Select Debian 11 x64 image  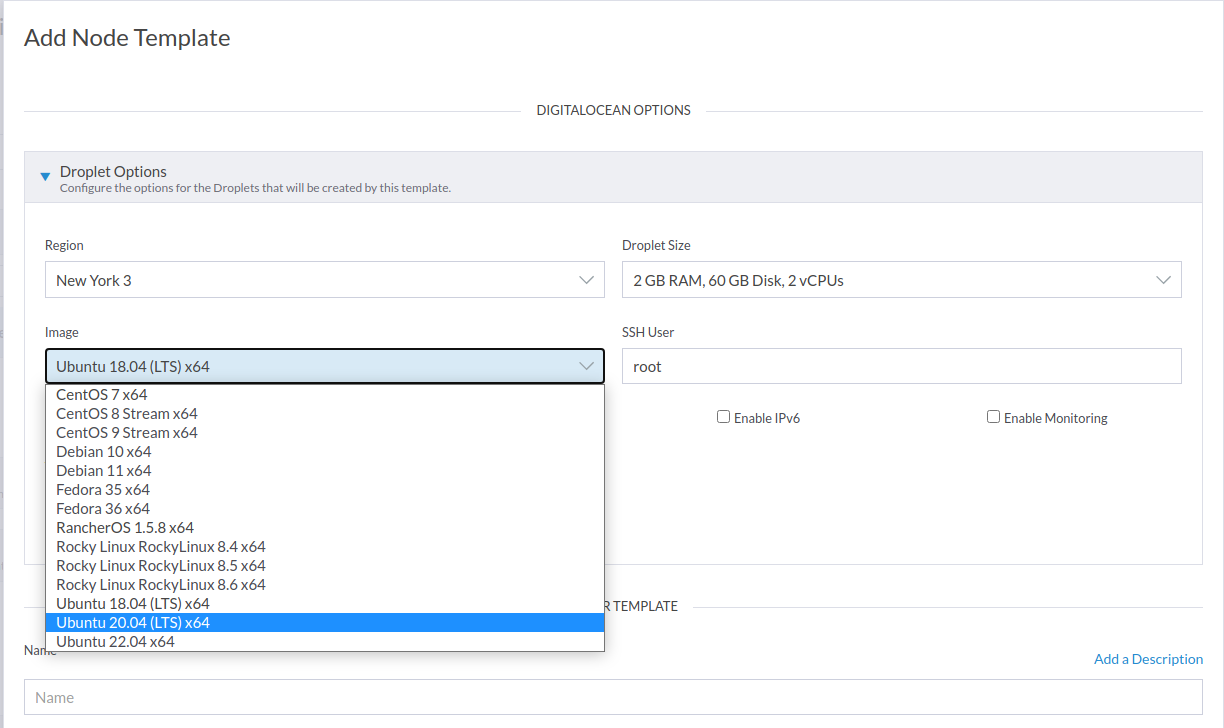[x=103, y=470]
